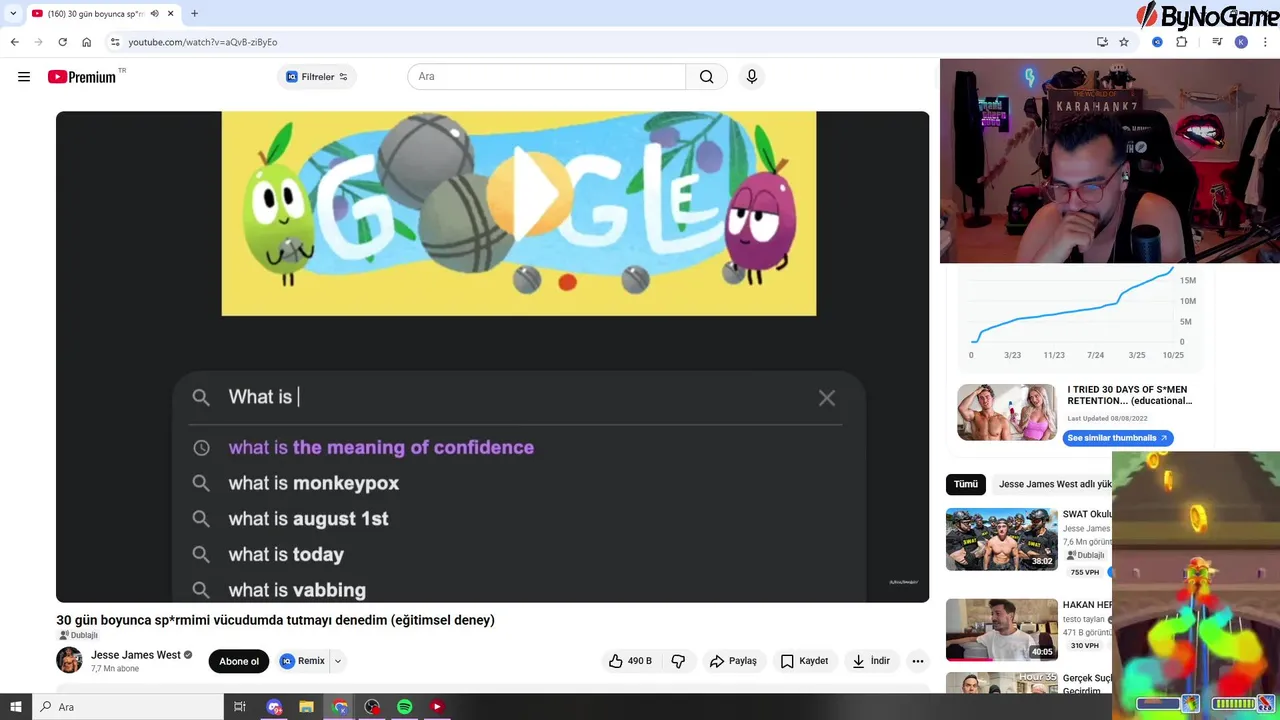Open a new browser tab with plus

pos(194,13)
